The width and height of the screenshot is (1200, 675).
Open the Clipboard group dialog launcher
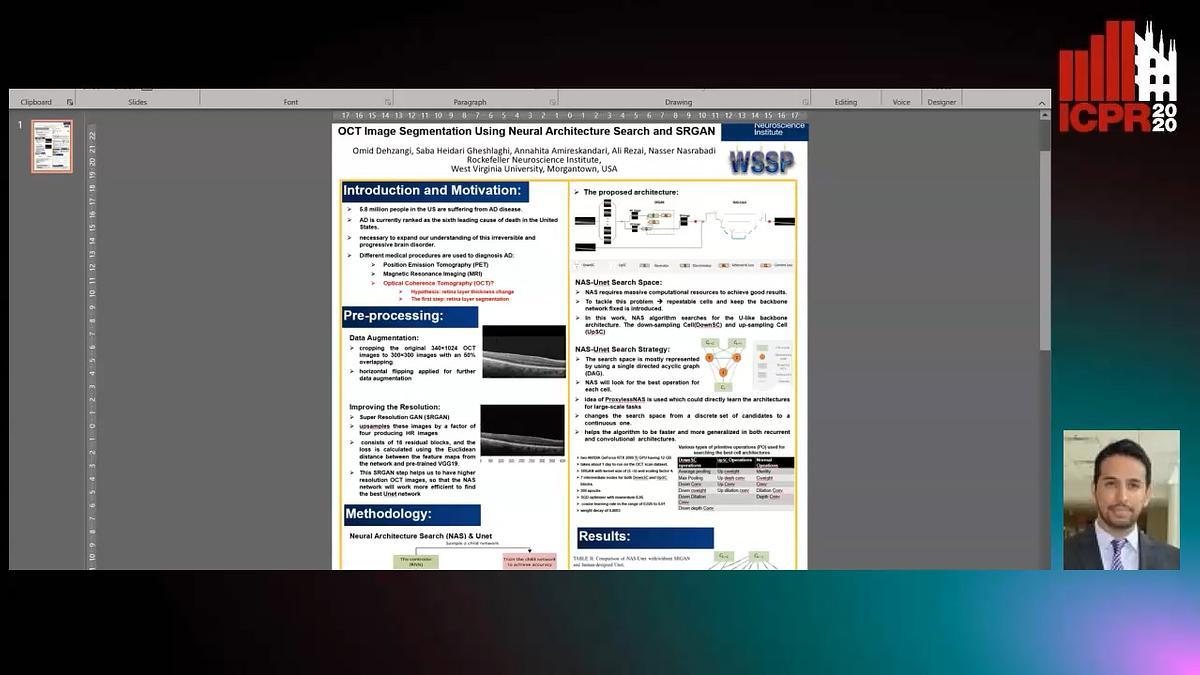[x=70, y=102]
